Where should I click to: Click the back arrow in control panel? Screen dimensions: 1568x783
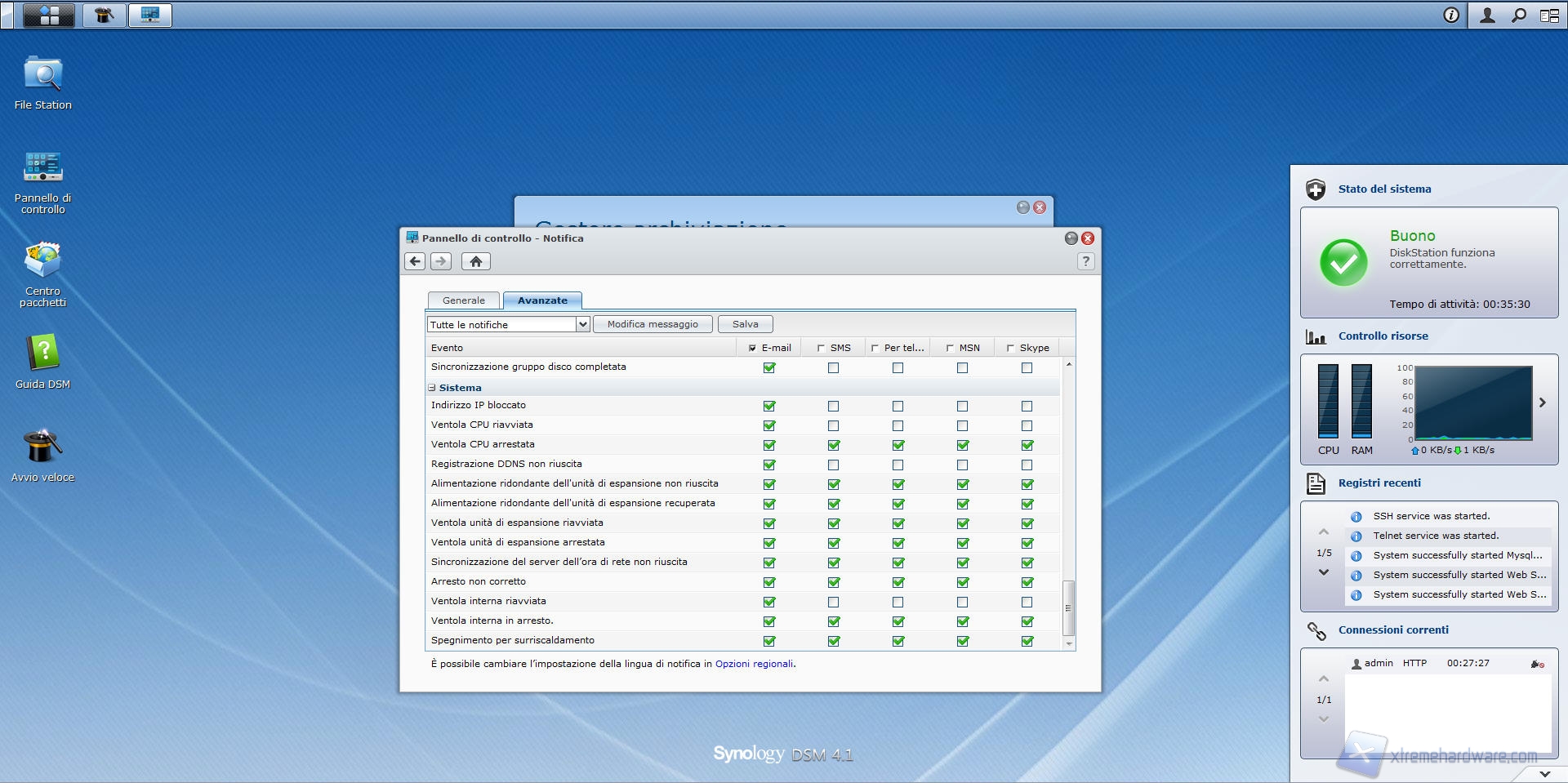point(415,261)
